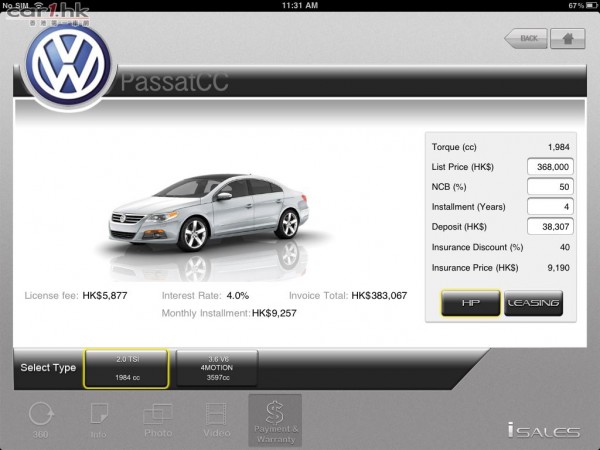This screenshot has height=450, width=600.
Task: Tap the License fee HK$5,877 text
Action: [x=76, y=295]
